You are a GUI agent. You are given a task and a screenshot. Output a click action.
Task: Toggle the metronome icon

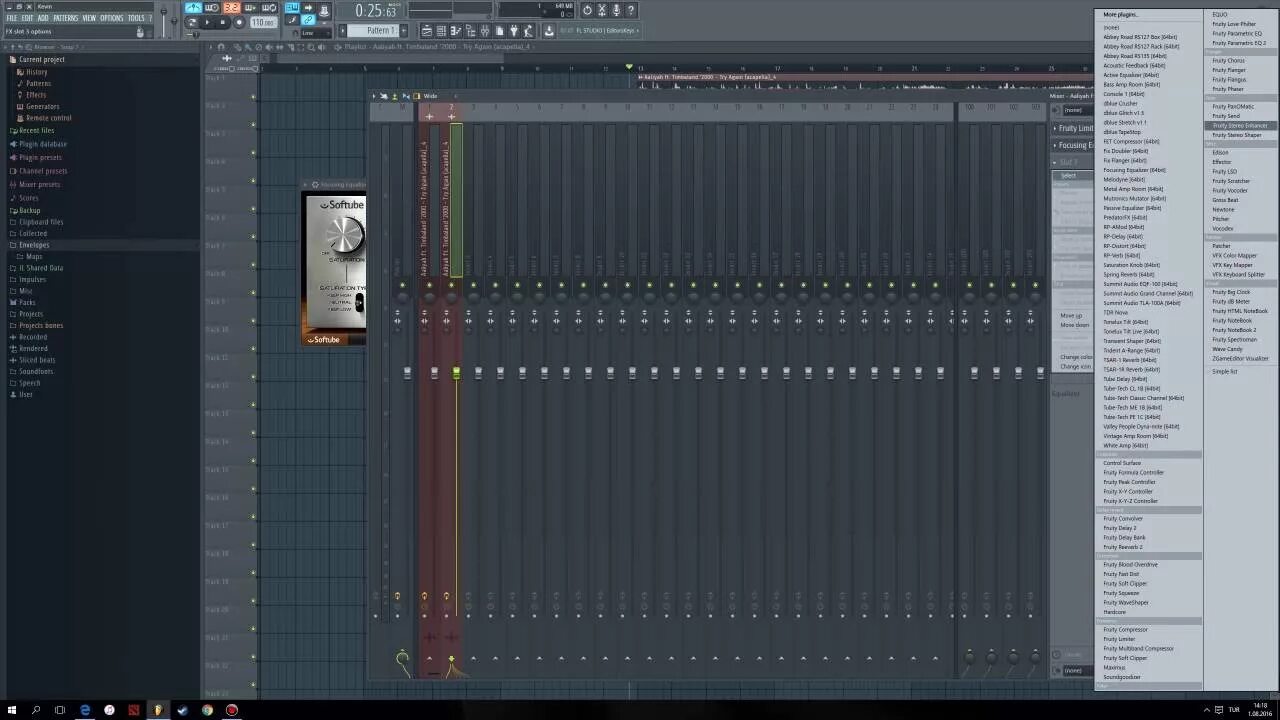(194, 8)
